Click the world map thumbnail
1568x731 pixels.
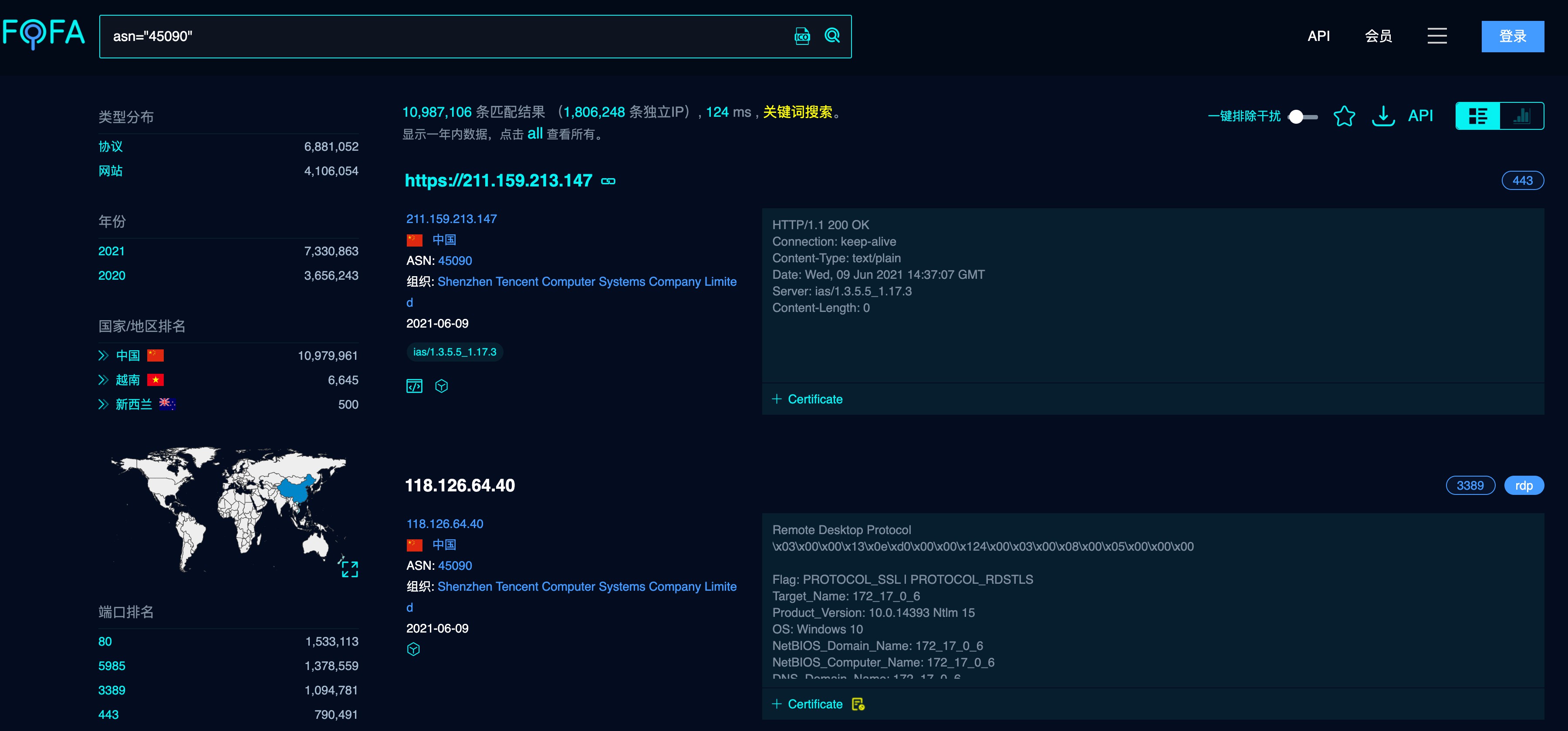(x=228, y=508)
